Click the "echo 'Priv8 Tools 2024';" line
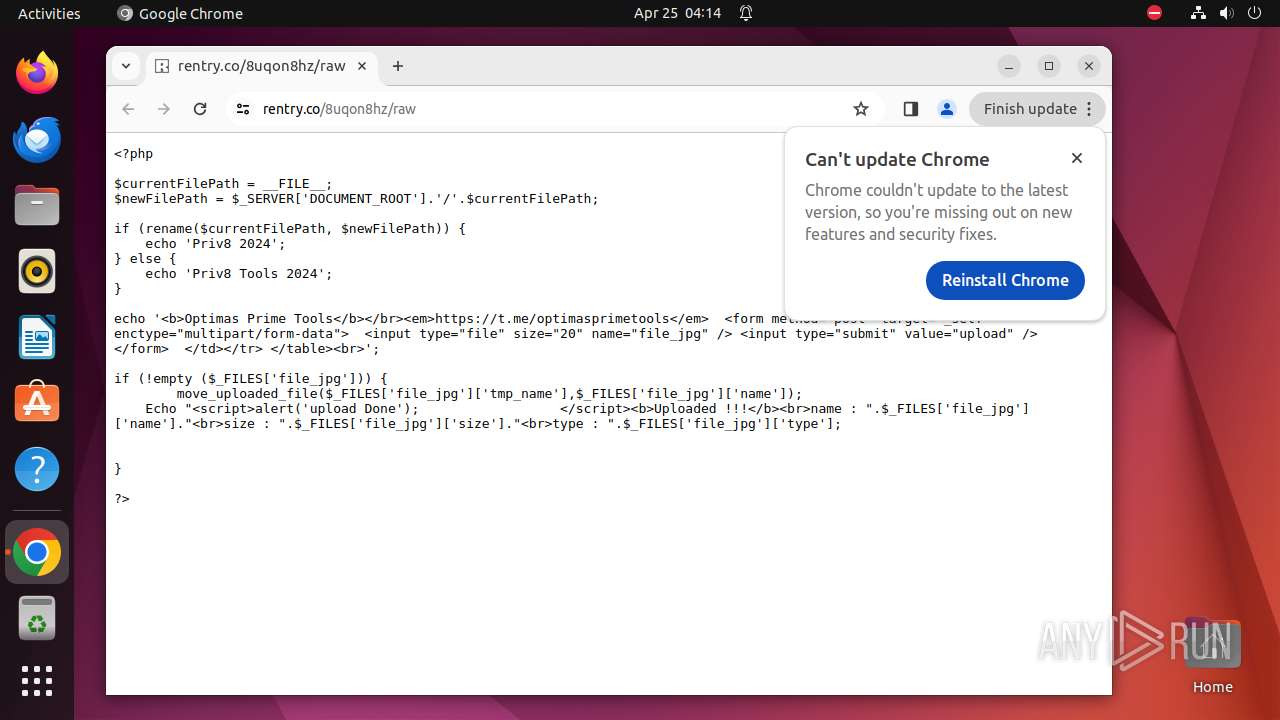This screenshot has height=720, width=1280. (239, 274)
